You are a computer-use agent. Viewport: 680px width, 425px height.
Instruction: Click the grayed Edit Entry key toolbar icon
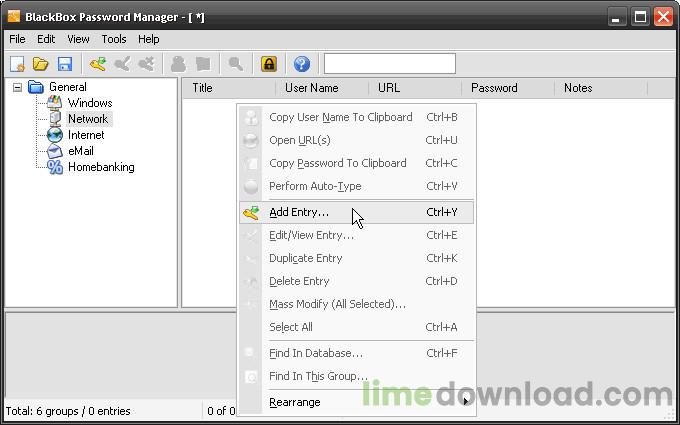pos(122,64)
